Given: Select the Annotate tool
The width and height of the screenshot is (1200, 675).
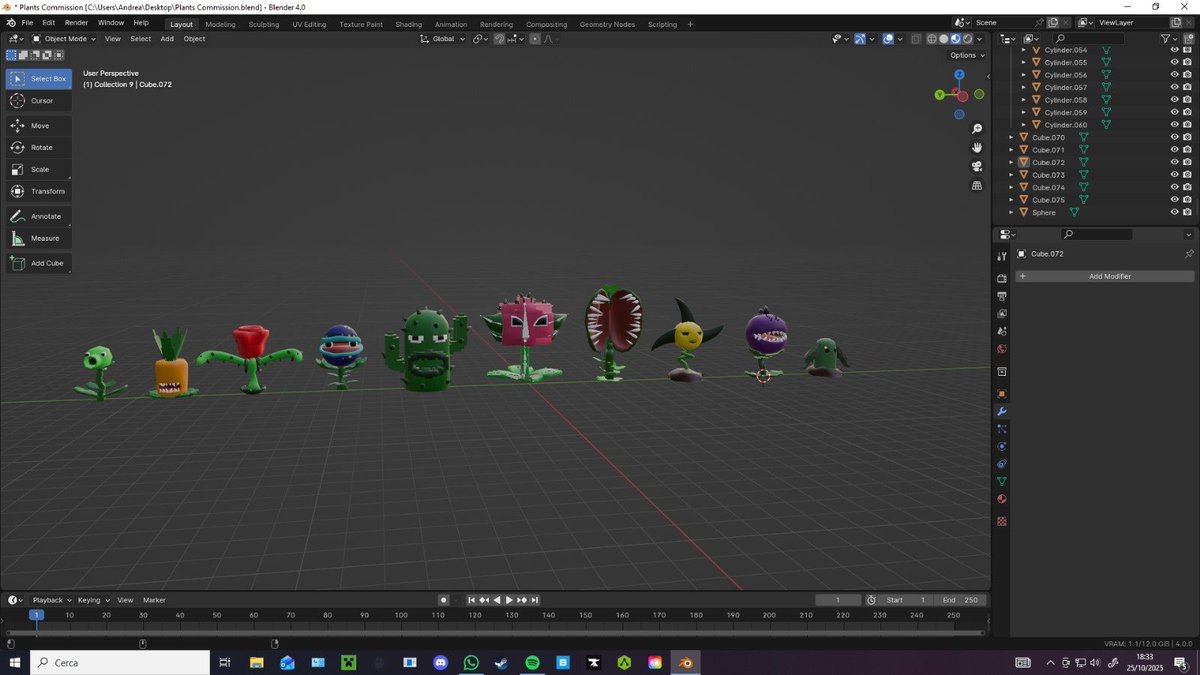Looking at the screenshot, I should pyautogui.click(x=38, y=216).
